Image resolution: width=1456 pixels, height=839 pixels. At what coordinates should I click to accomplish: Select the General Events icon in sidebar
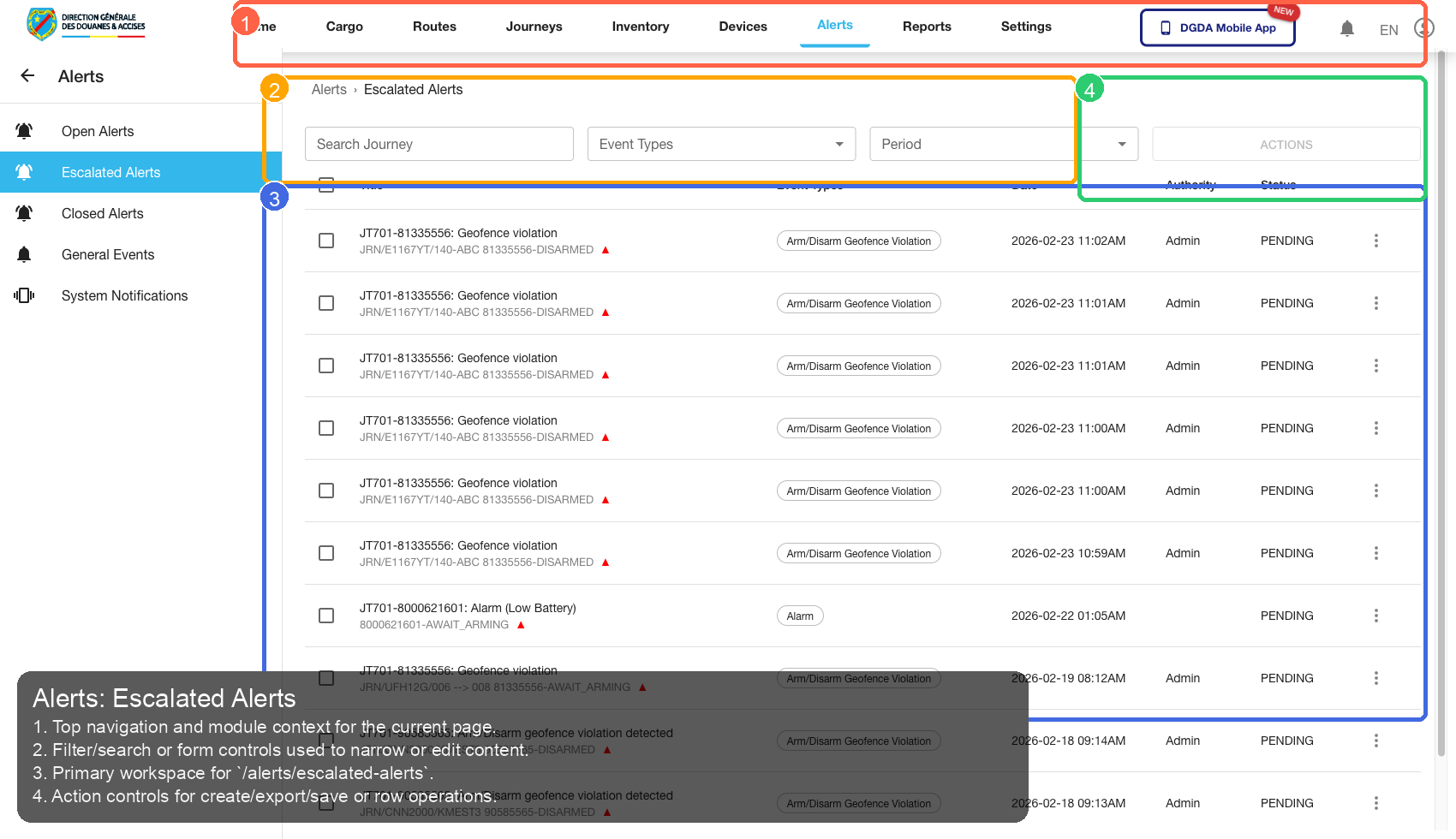coord(24,253)
